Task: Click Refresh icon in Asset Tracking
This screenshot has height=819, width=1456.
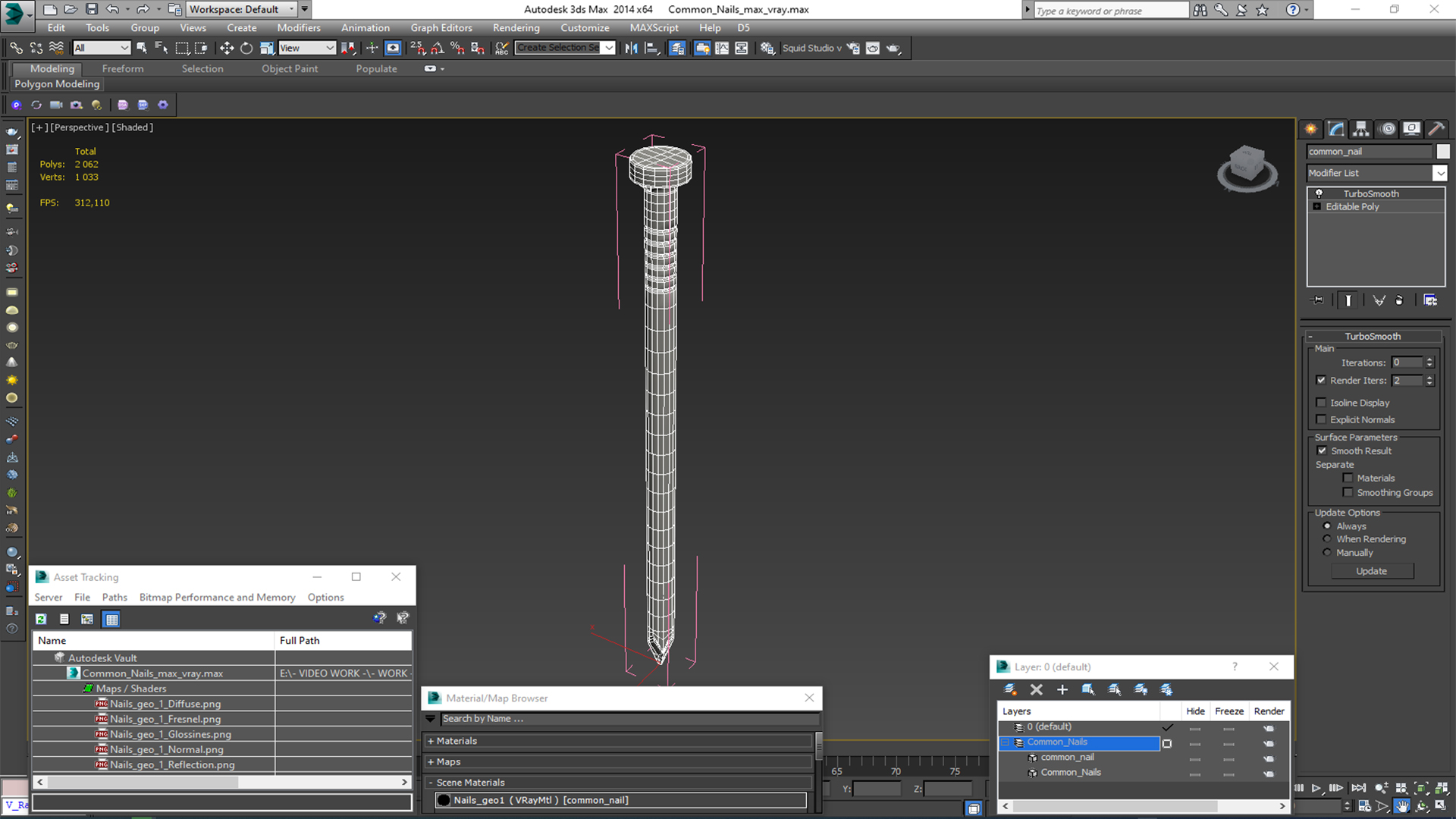Action: click(x=41, y=620)
